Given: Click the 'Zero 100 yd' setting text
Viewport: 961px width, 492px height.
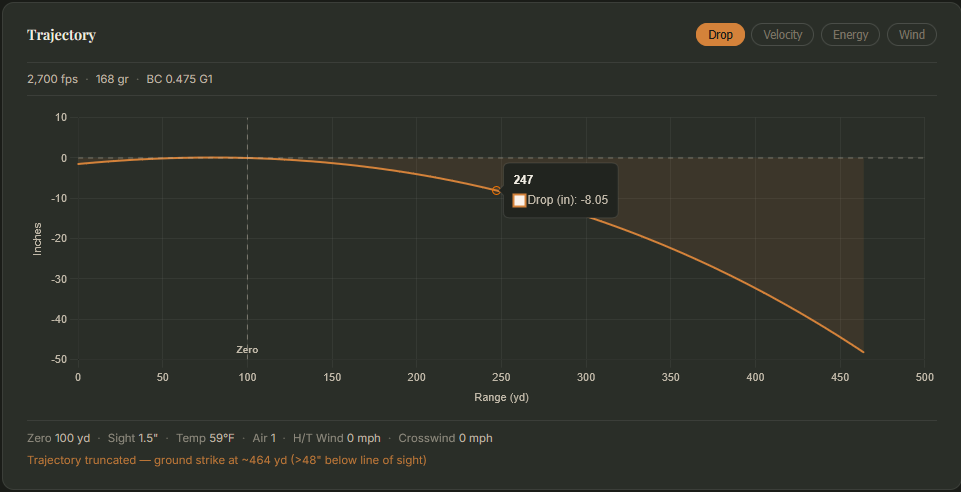Looking at the screenshot, I should coord(59,438).
